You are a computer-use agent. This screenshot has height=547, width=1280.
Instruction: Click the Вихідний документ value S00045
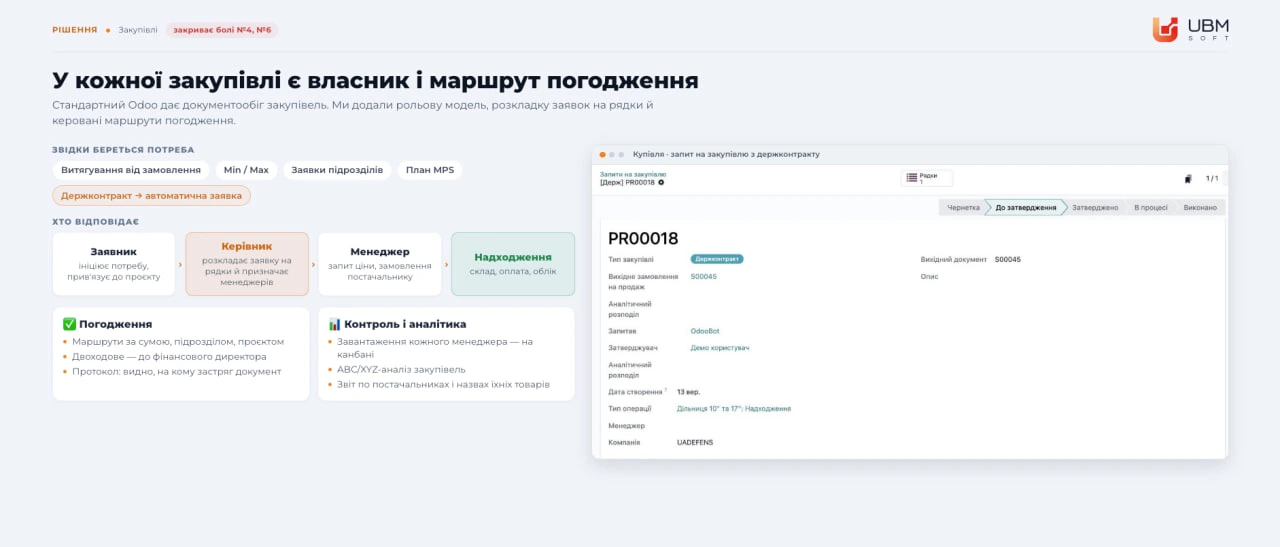point(1008,259)
